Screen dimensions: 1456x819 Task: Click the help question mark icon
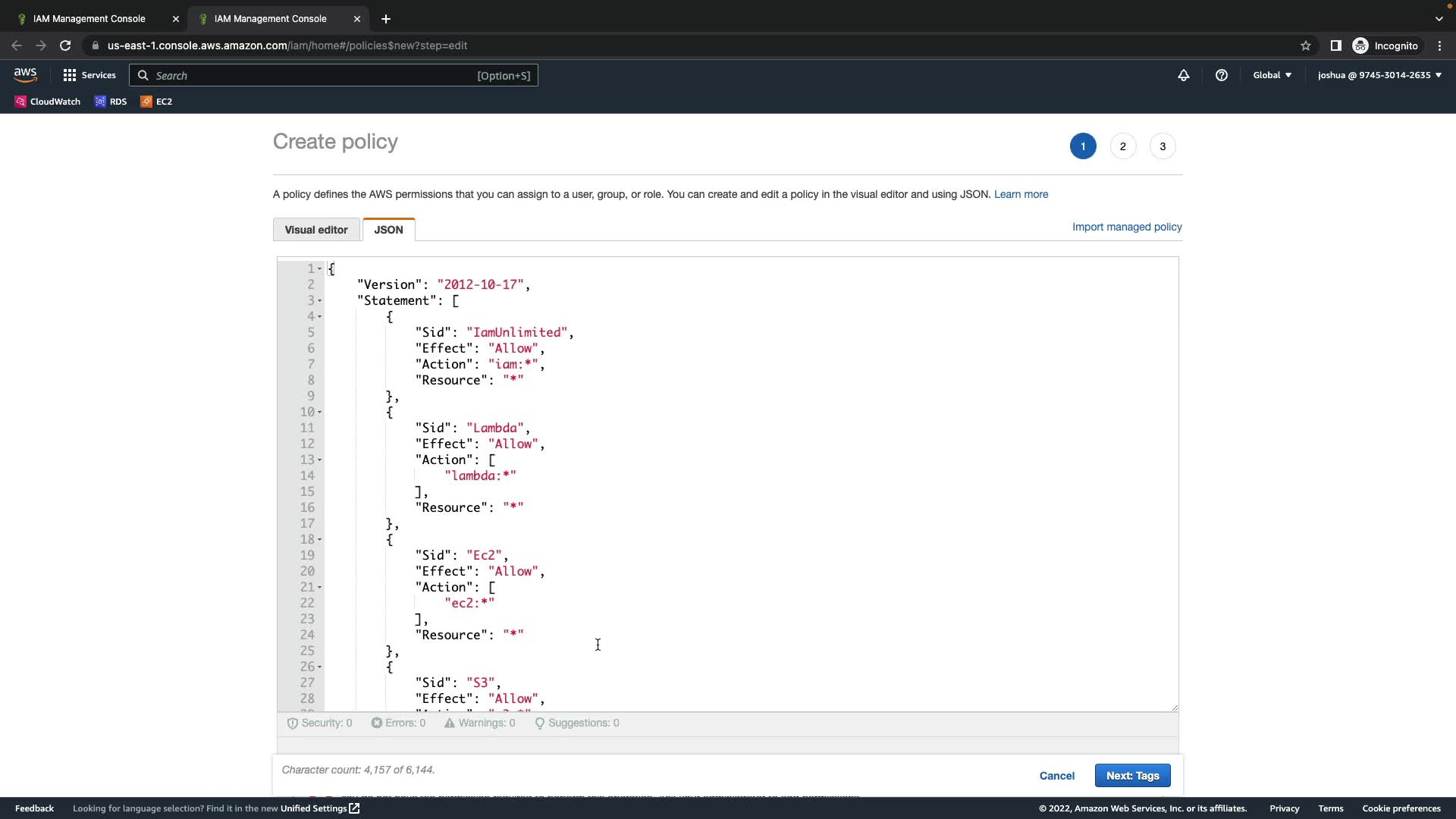pyautogui.click(x=1221, y=75)
